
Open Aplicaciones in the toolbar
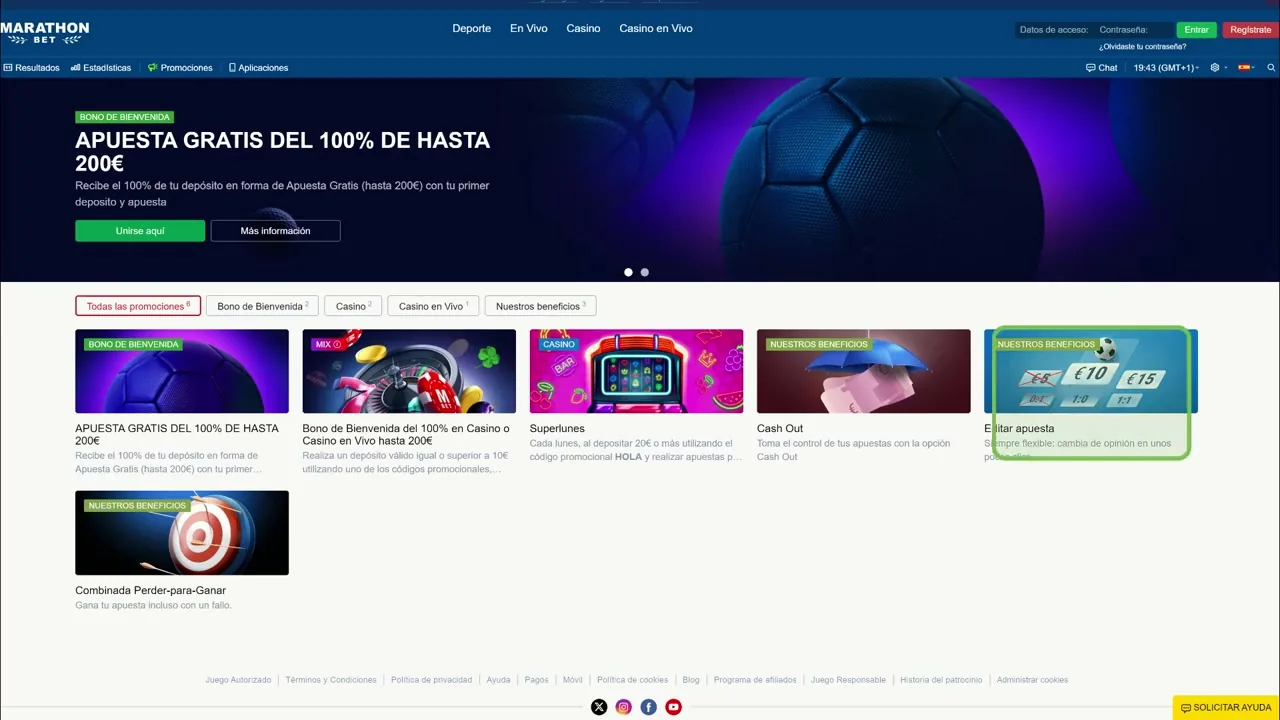258,68
